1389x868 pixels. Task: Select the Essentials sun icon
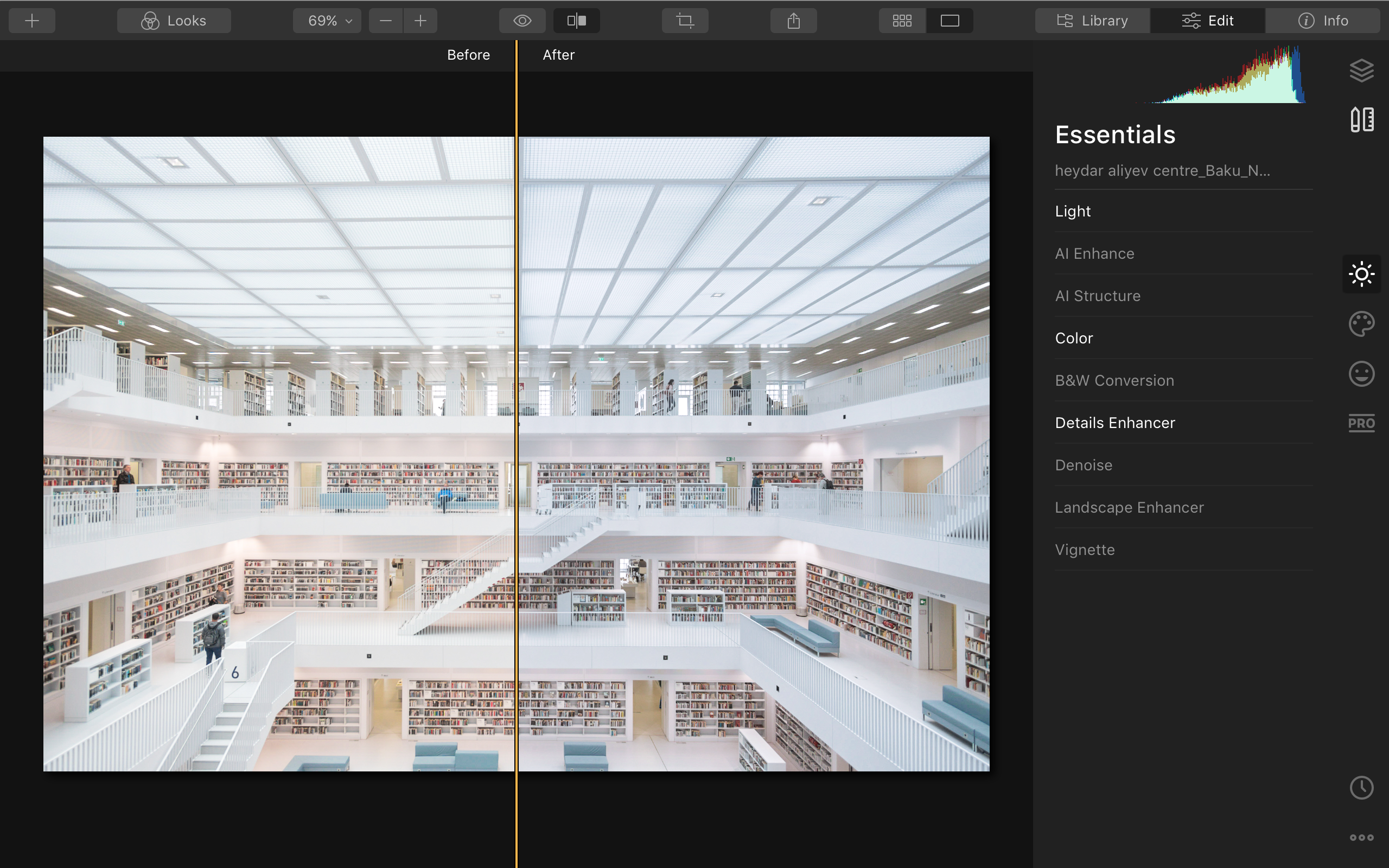tap(1361, 274)
